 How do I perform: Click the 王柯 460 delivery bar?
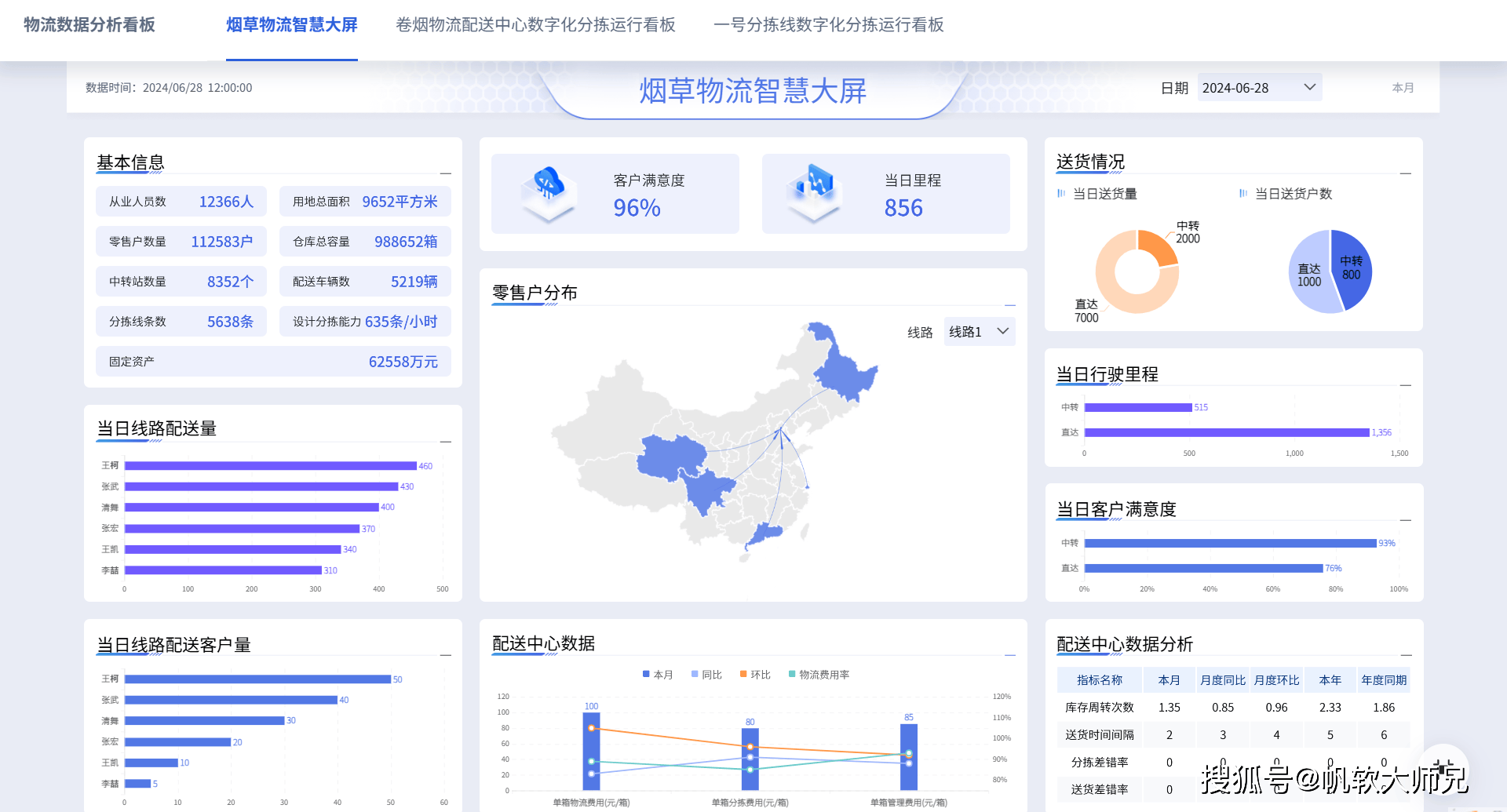tap(270, 466)
